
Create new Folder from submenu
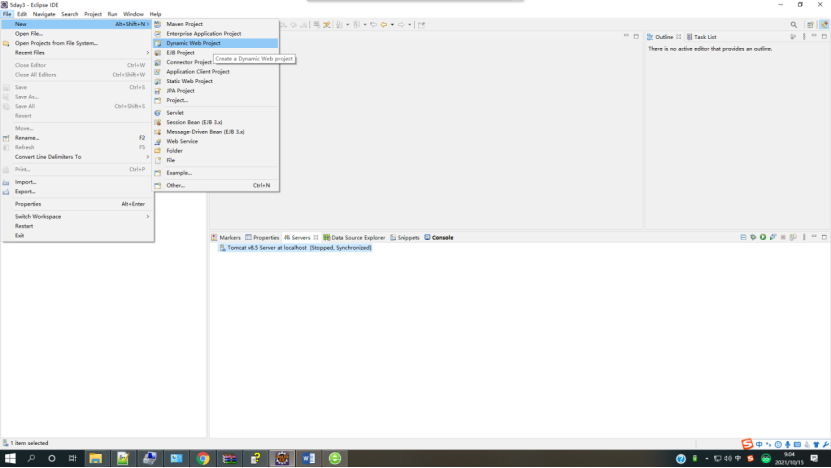215,151
